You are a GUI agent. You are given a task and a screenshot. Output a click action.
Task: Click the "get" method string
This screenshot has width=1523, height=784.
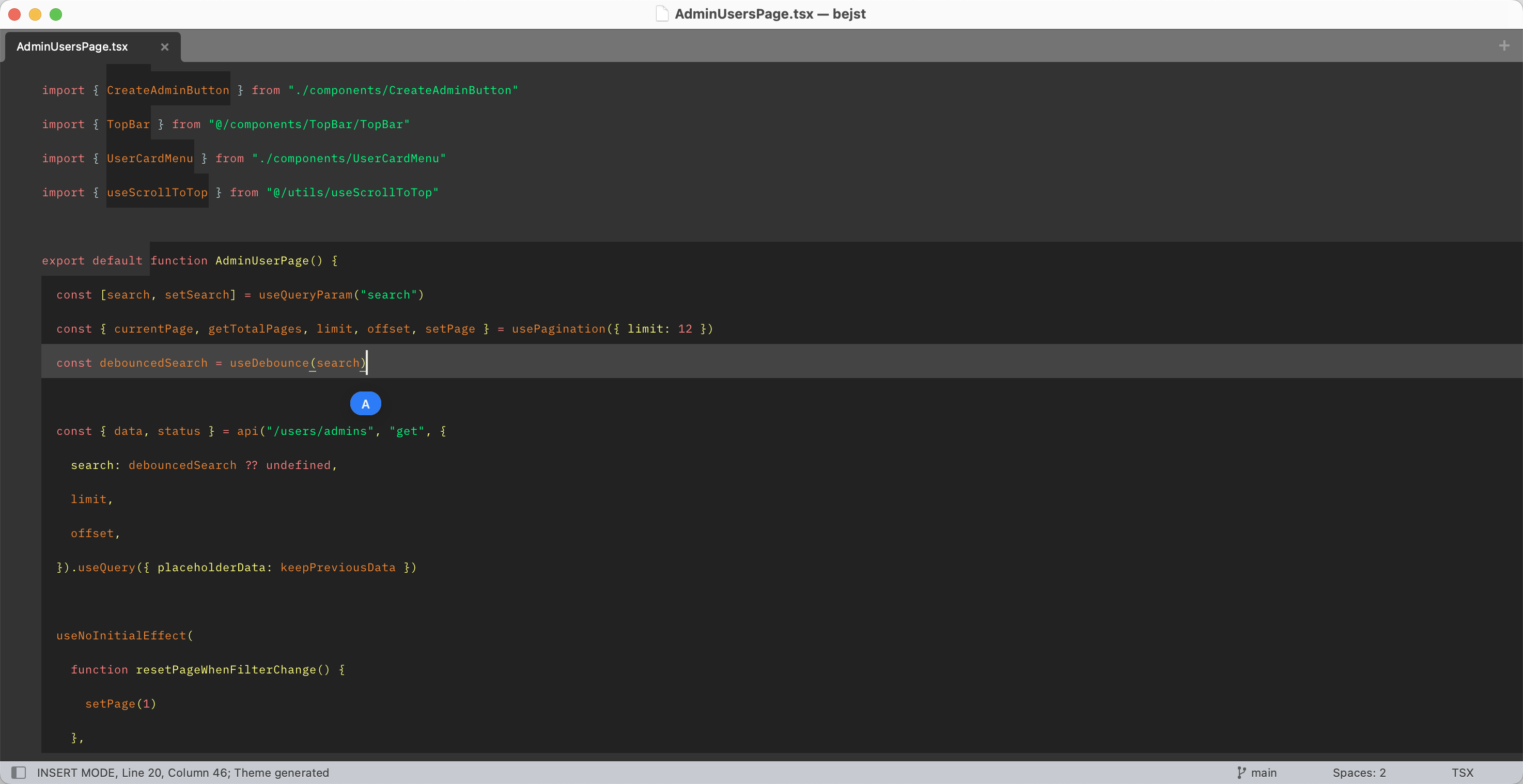click(407, 431)
